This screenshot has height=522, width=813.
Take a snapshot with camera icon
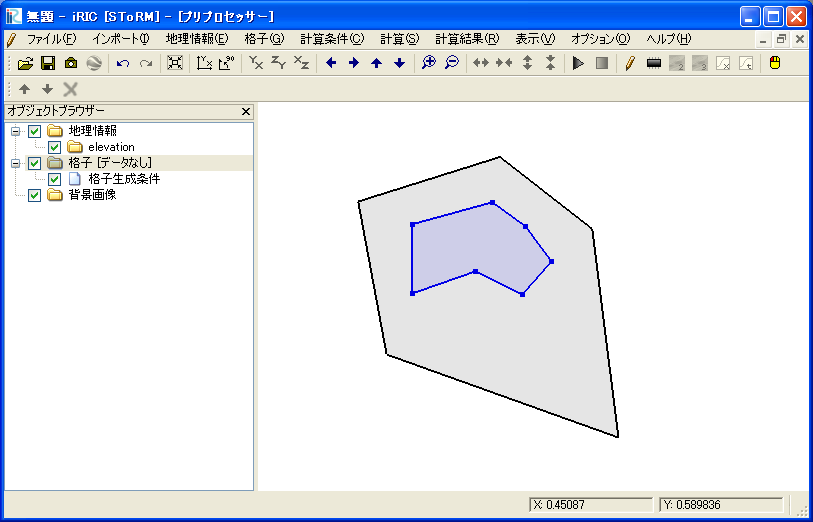(71, 63)
